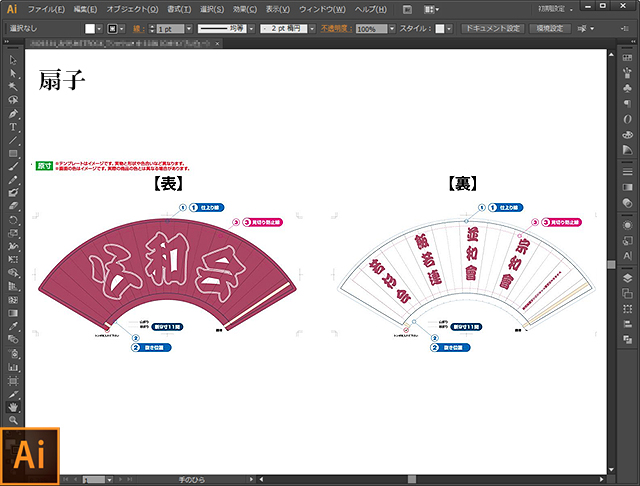640x486 pixels.
Task: Select the Magic Wand tool
Action: coord(13,87)
